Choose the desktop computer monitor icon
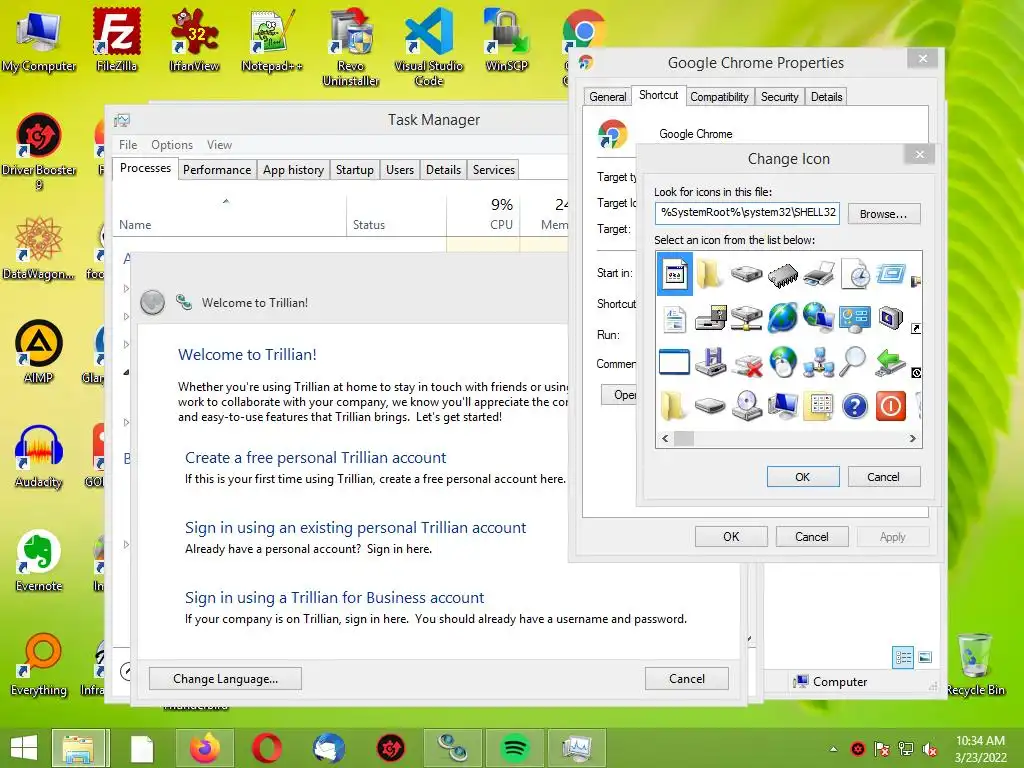 point(782,406)
